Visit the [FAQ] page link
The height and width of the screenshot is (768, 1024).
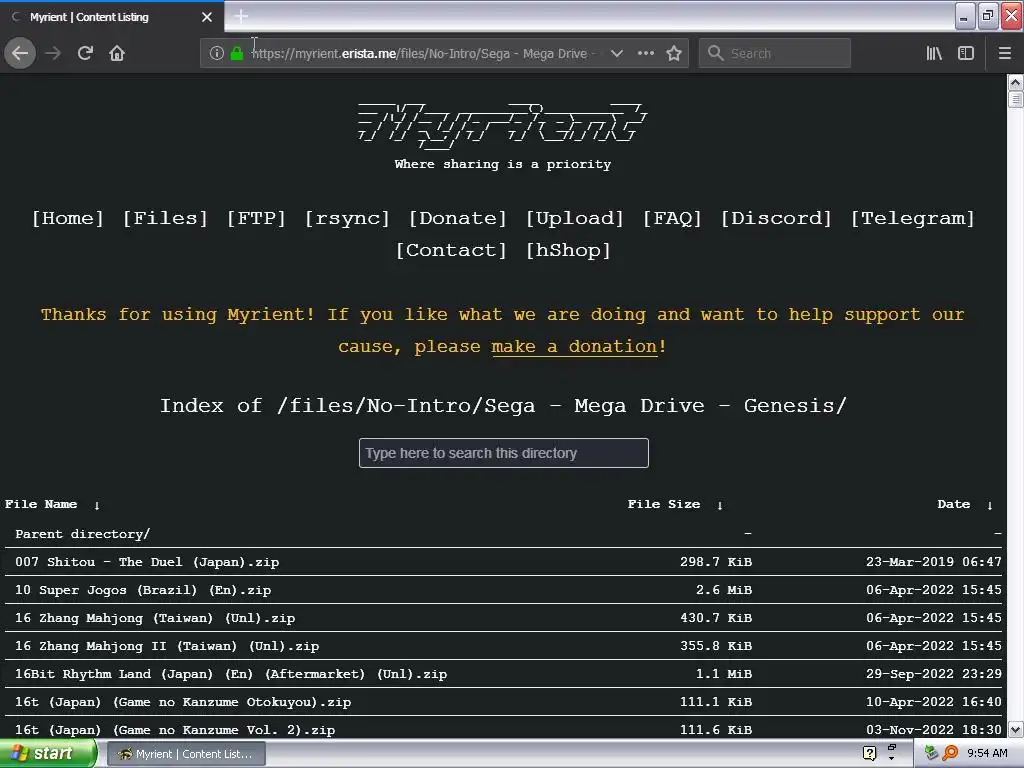(x=672, y=218)
